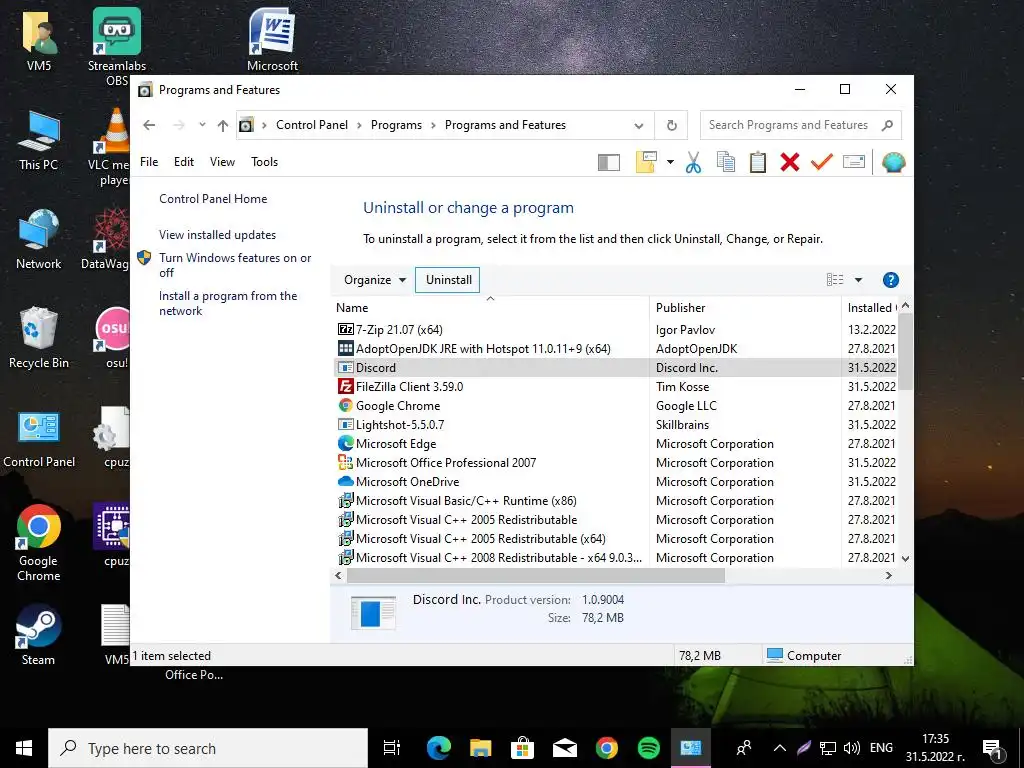1024x768 pixels.
Task: Click the Uninstall button
Action: click(448, 280)
